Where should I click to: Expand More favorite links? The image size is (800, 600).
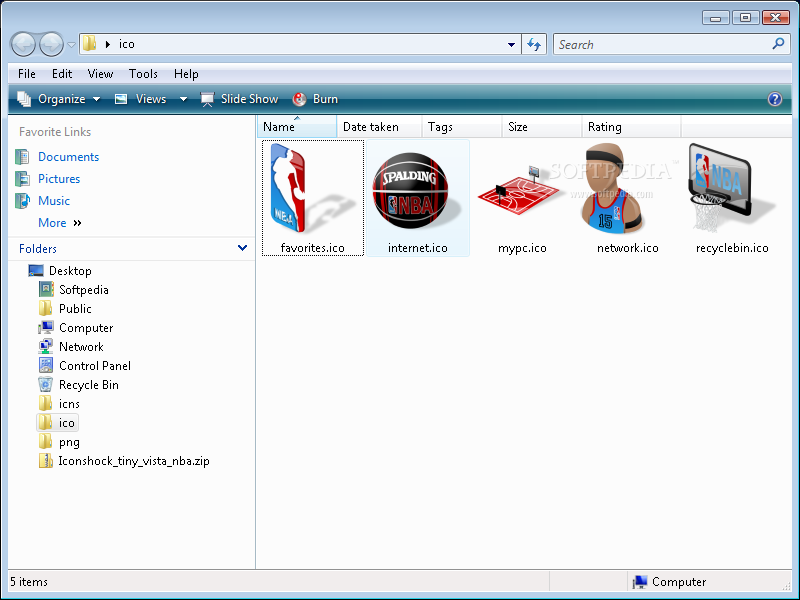(60, 223)
